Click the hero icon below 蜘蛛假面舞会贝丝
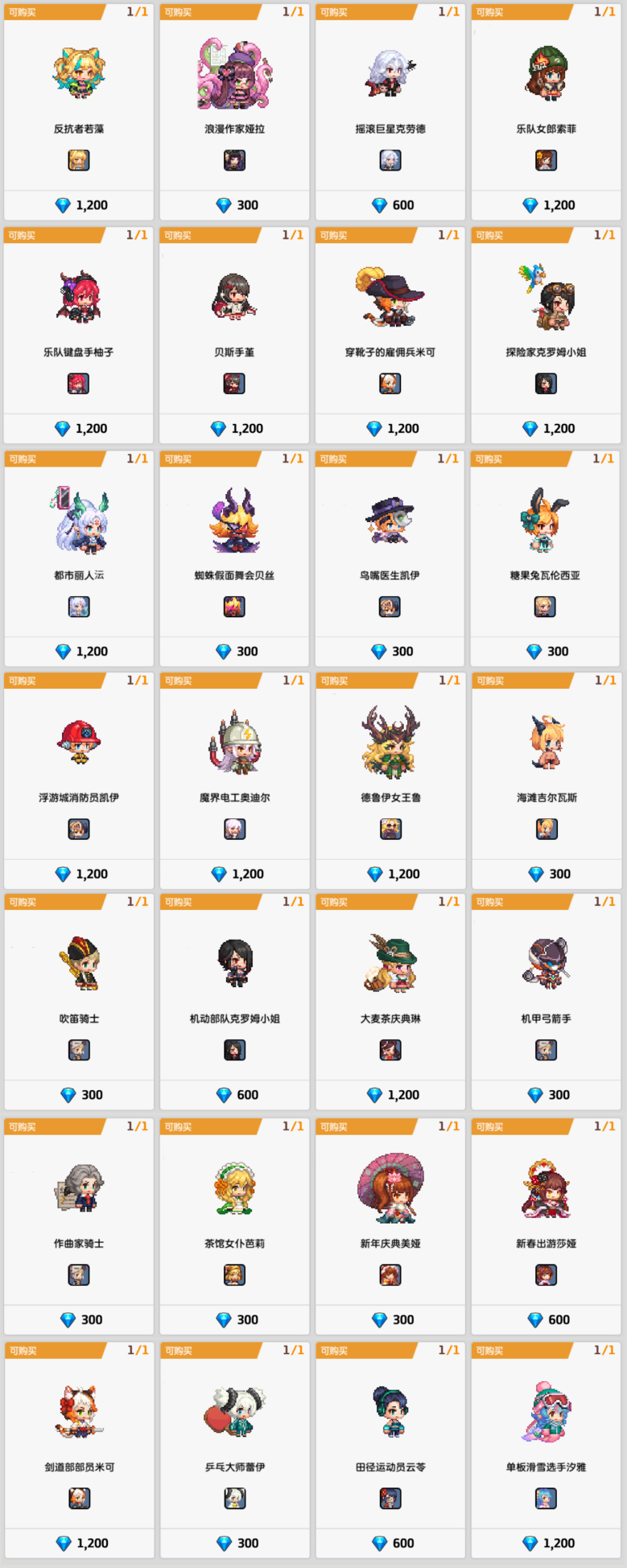The height and width of the screenshot is (1568, 627). (x=234, y=607)
